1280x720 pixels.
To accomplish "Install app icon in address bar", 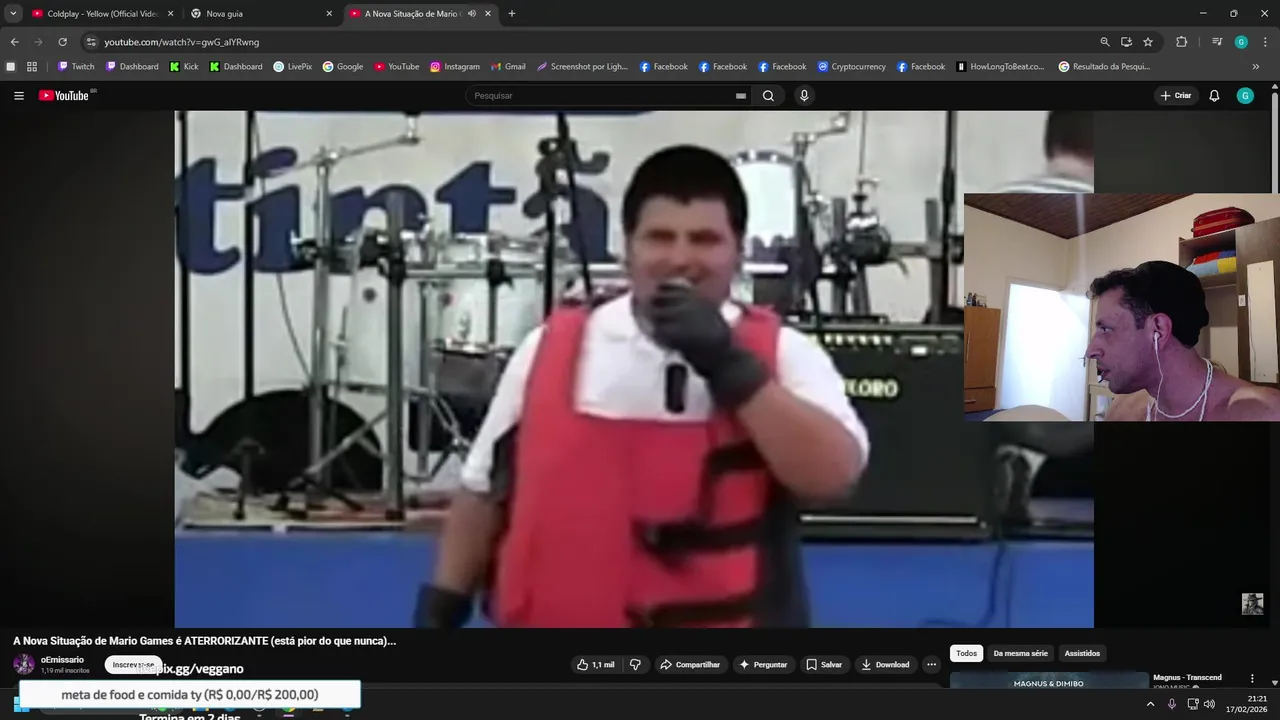I will (x=1126, y=42).
